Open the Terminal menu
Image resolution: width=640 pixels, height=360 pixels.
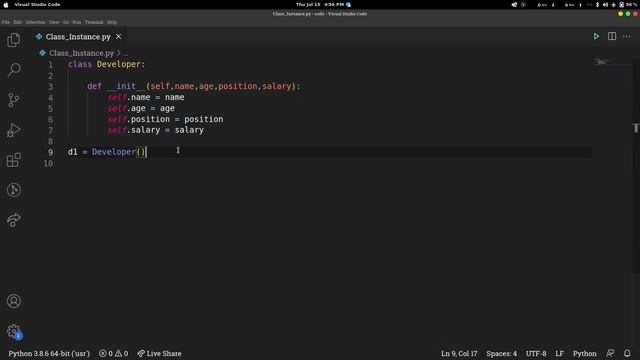pos(94,22)
